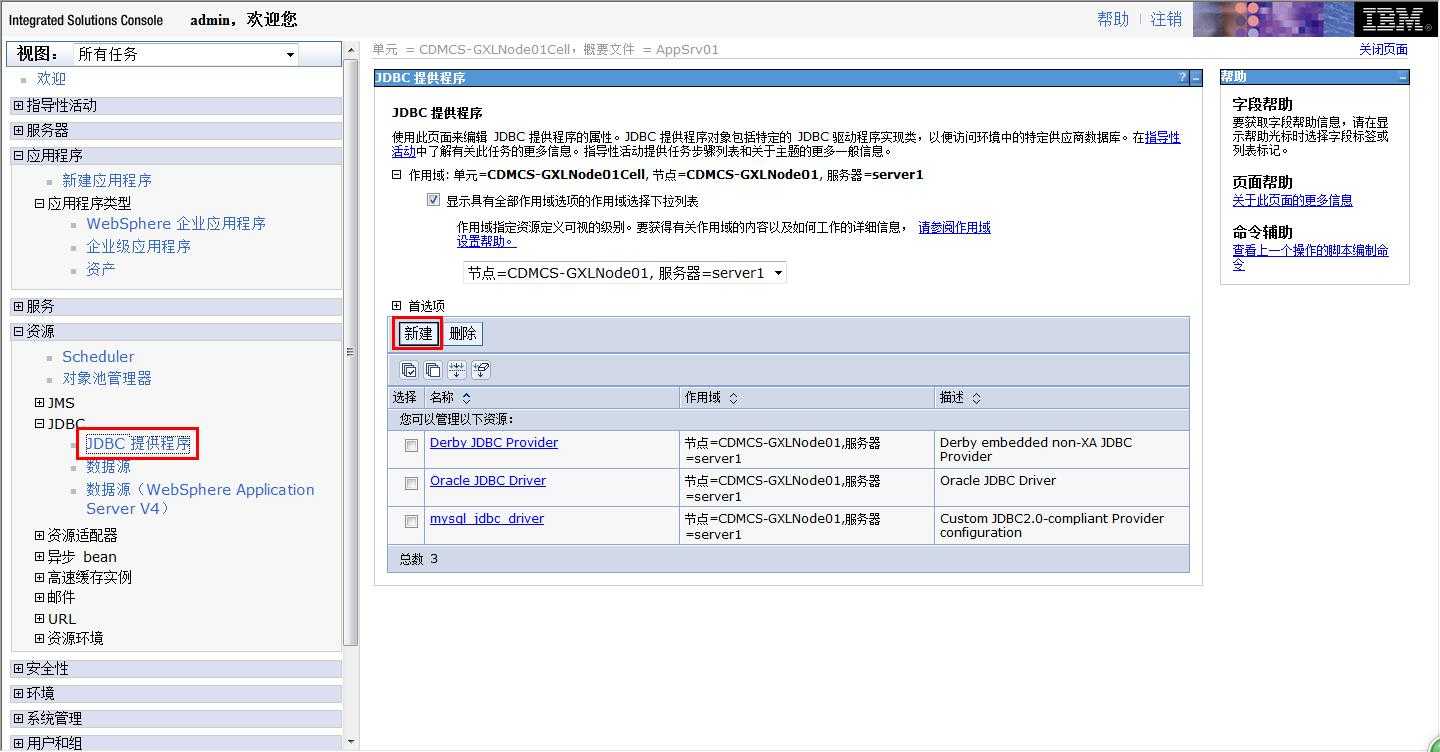Minimize the 帮助 panel with the dash icon
The width and height of the screenshot is (1440, 752).
tap(1402, 77)
